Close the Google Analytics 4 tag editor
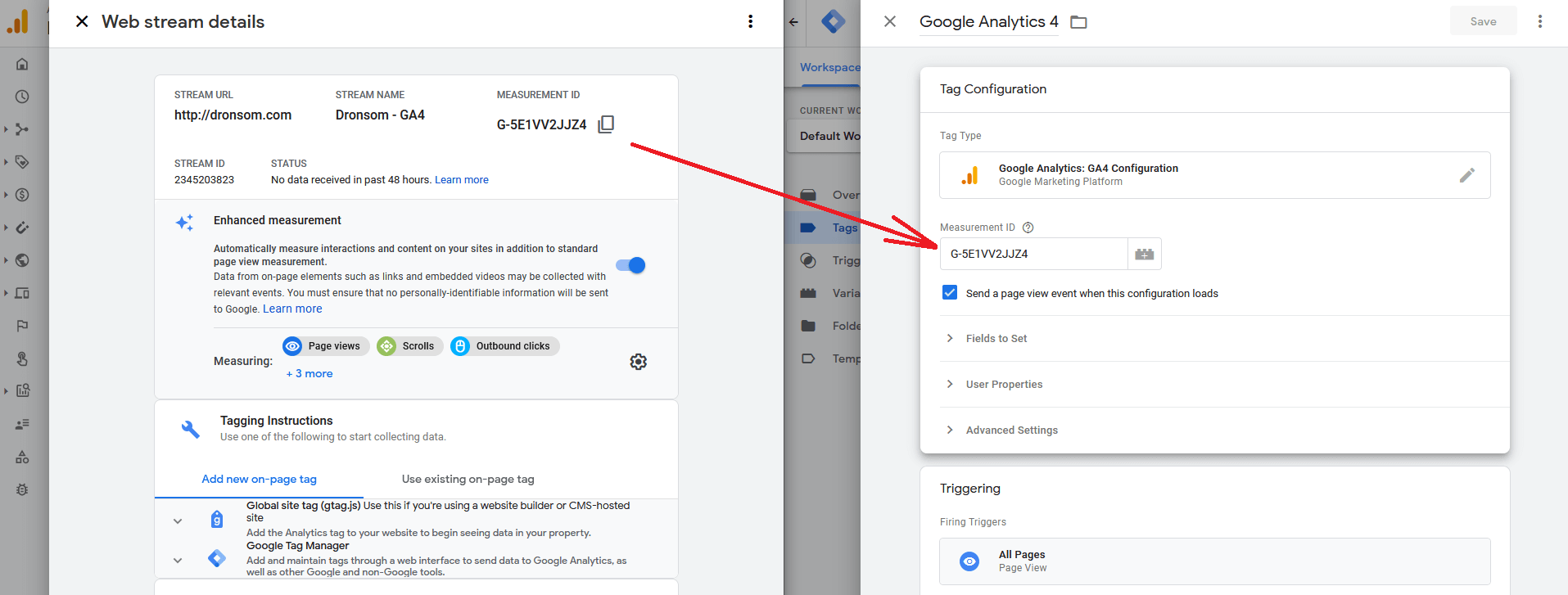The height and width of the screenshot is (595, 1568). click(x=890, y=21)
